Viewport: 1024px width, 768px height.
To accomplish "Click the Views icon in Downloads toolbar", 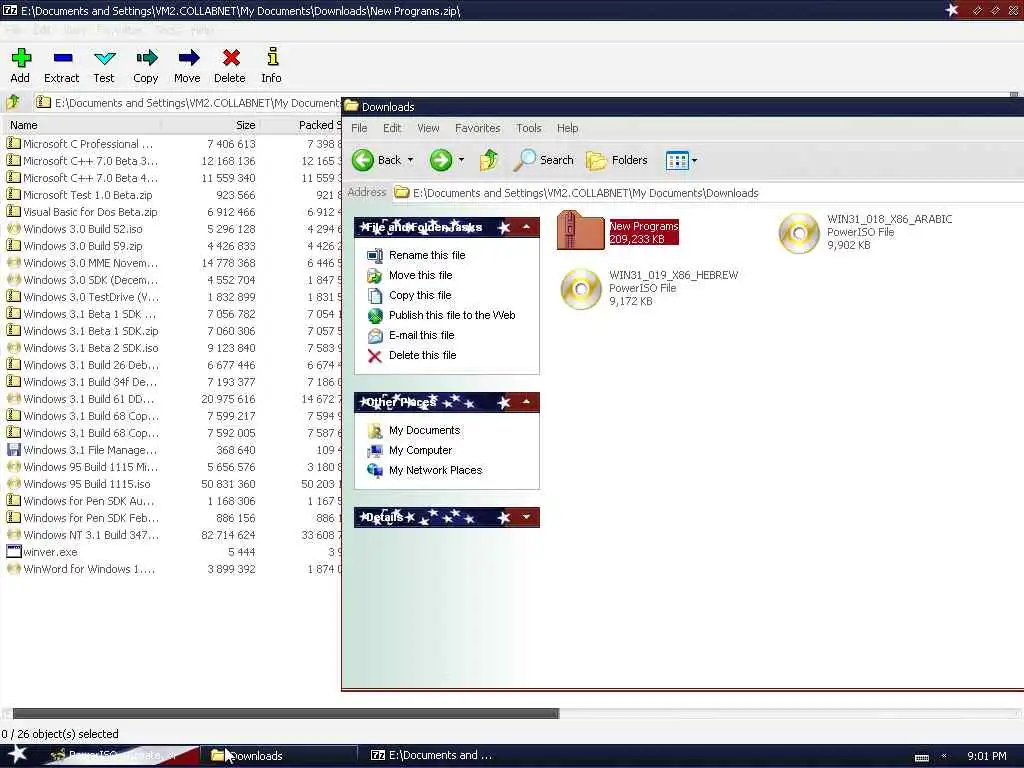I will [677, 160].
